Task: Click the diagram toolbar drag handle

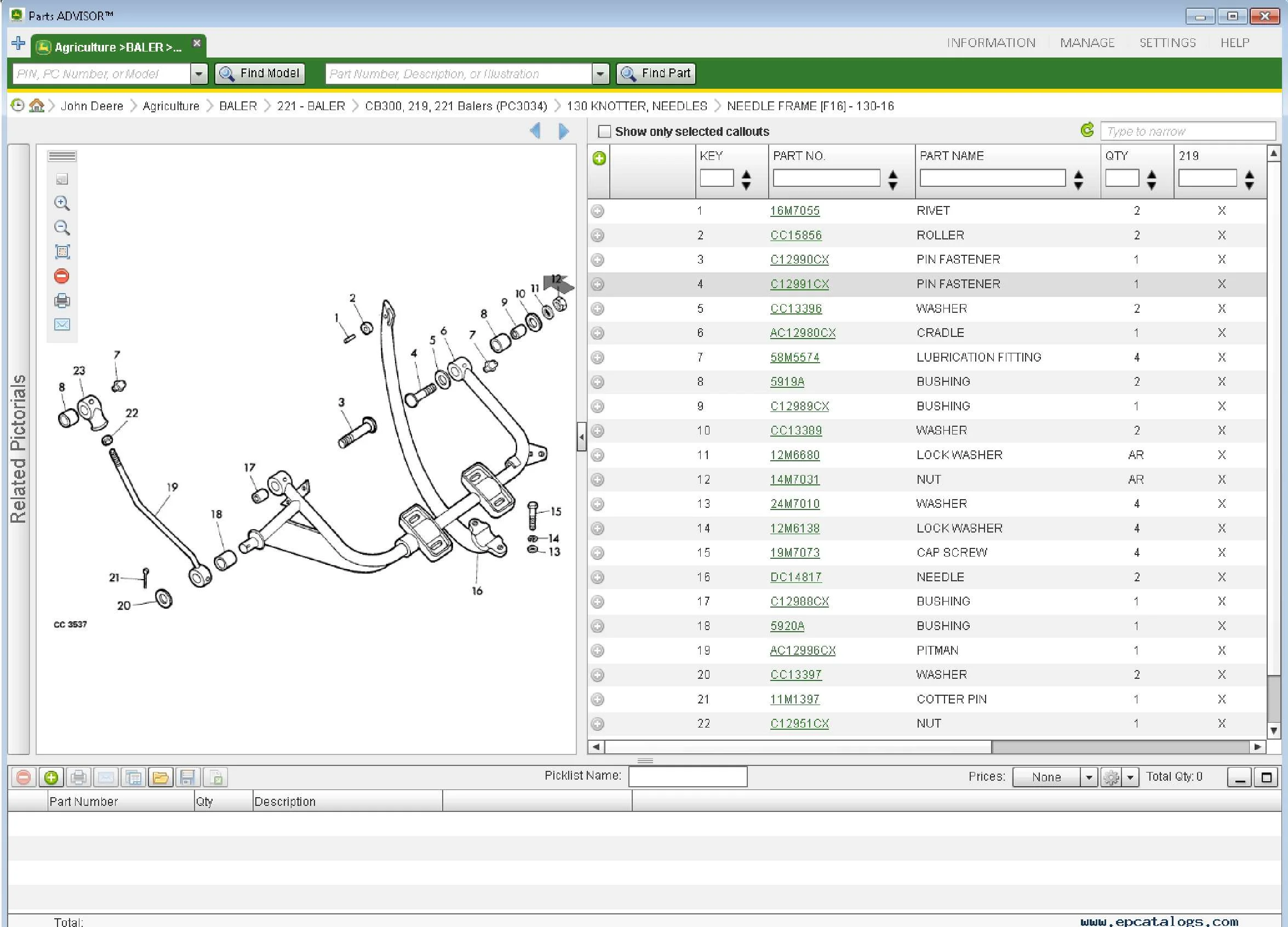Action: (62, 156)
